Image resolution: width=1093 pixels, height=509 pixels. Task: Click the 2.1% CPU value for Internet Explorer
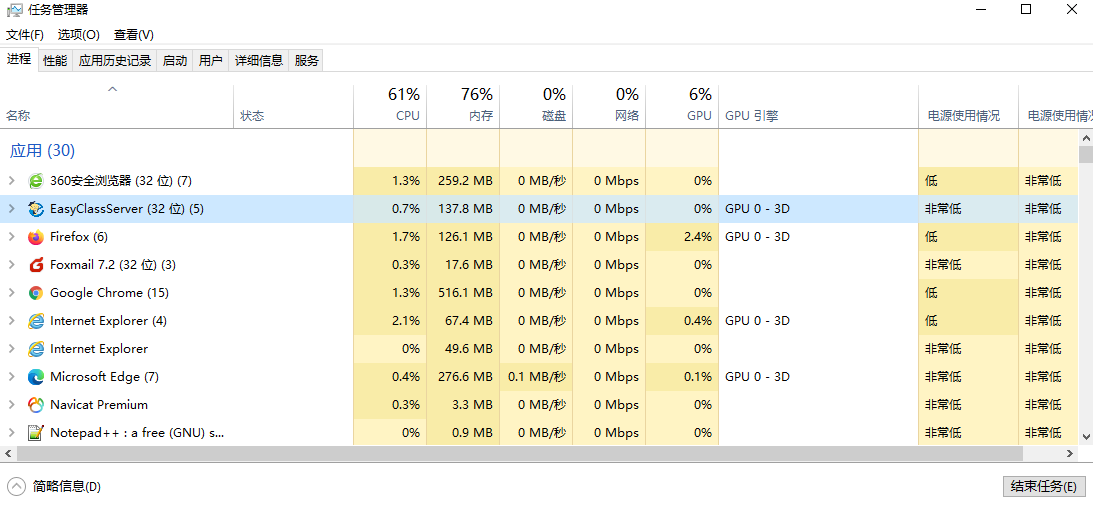(406, 321)
